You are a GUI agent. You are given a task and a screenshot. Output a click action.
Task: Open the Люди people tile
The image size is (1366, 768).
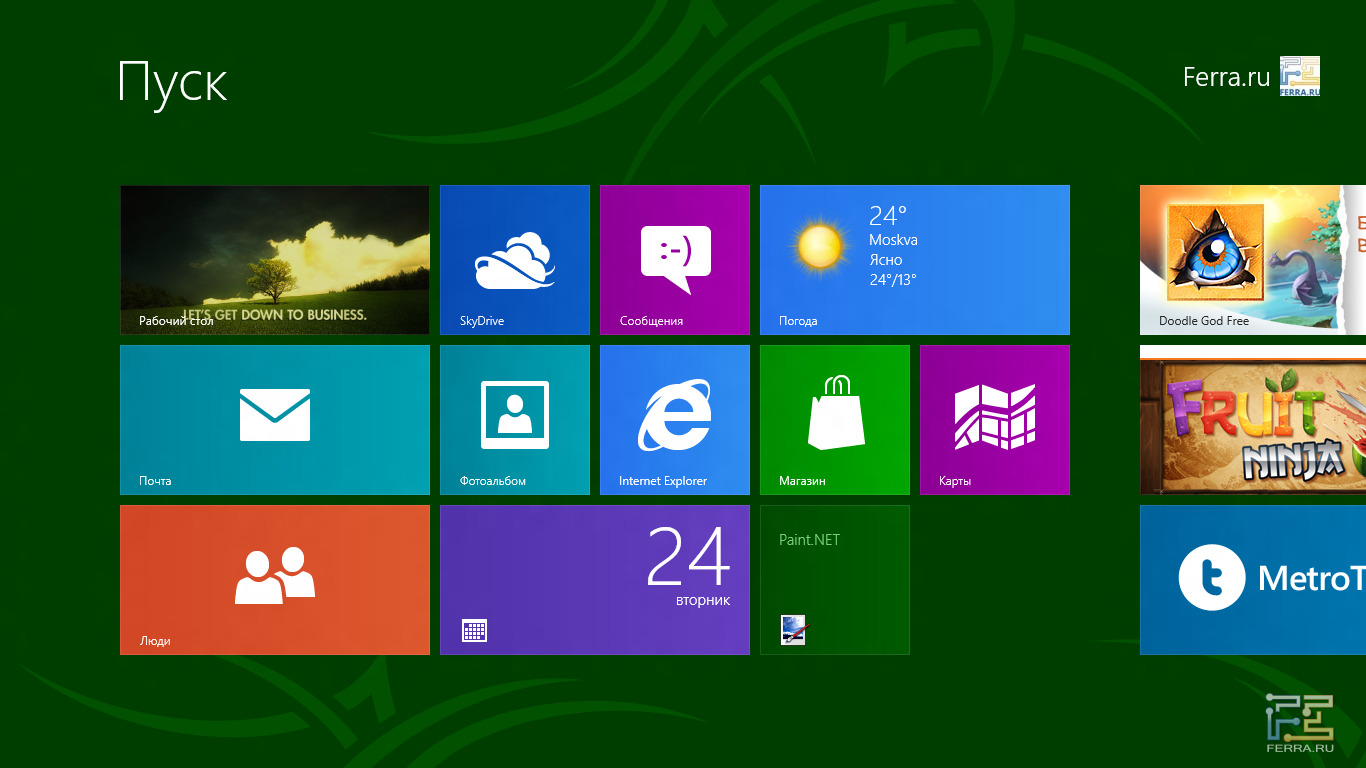pyautogui.click(x=274, y=580)
